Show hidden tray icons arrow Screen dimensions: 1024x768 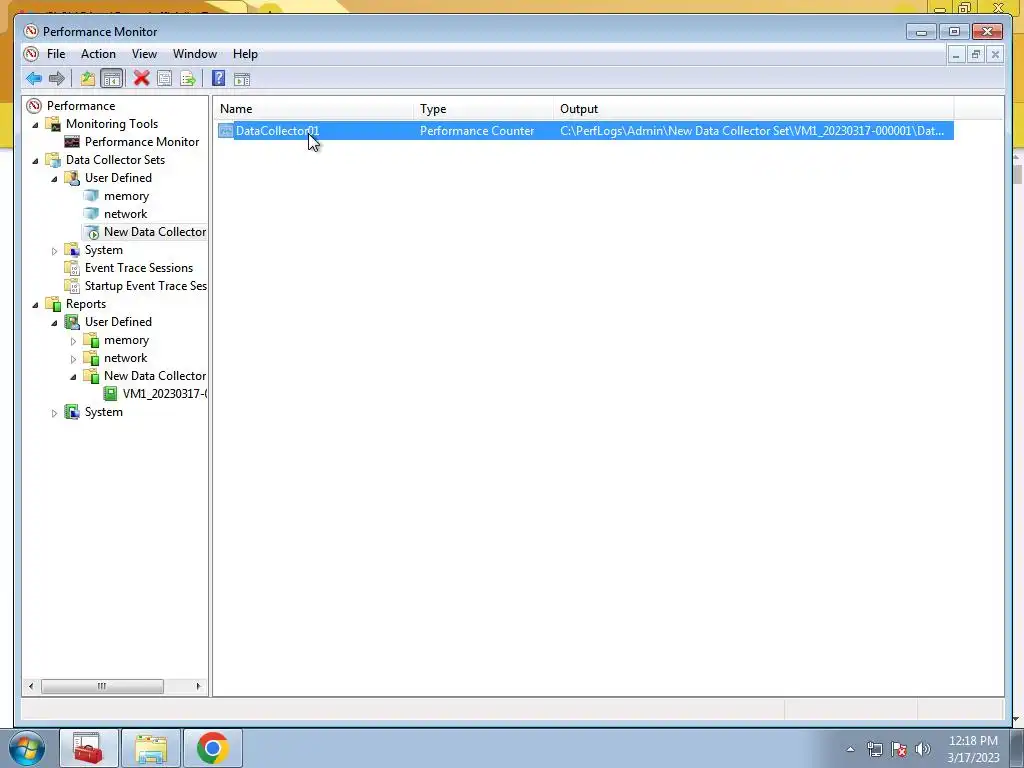(x=850, y=749)
